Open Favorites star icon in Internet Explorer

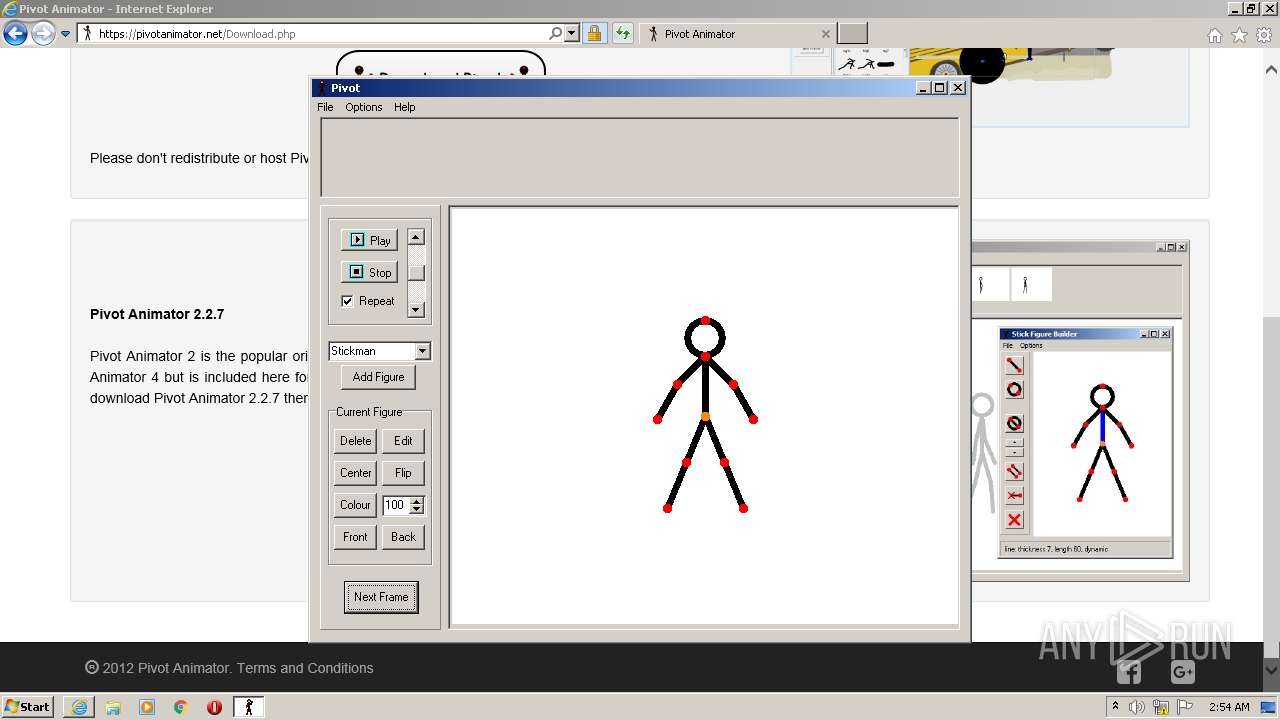[x=1239, y=35]
